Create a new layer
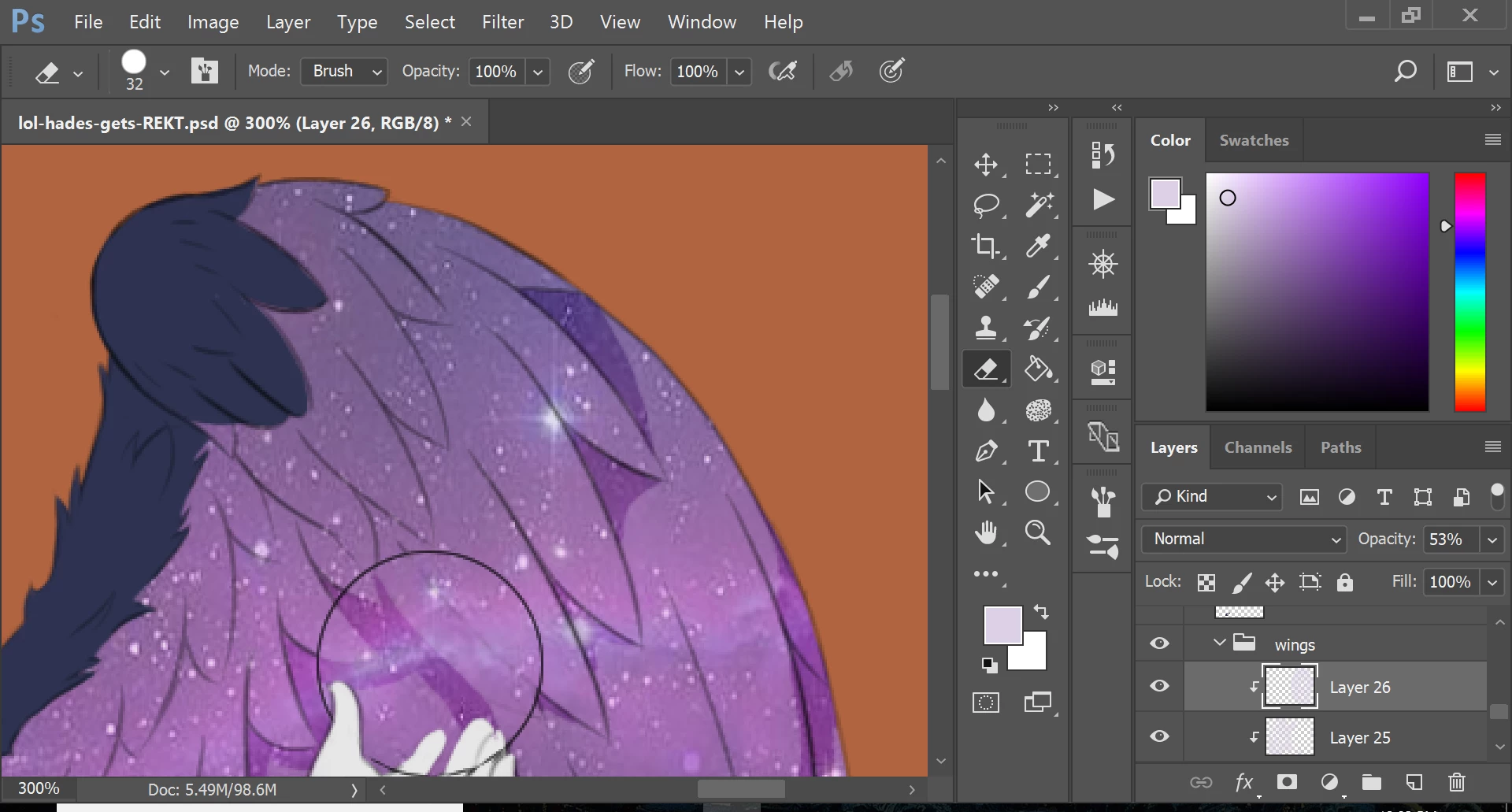Viewport: 1512px width, 812px height. [1414, 782]
